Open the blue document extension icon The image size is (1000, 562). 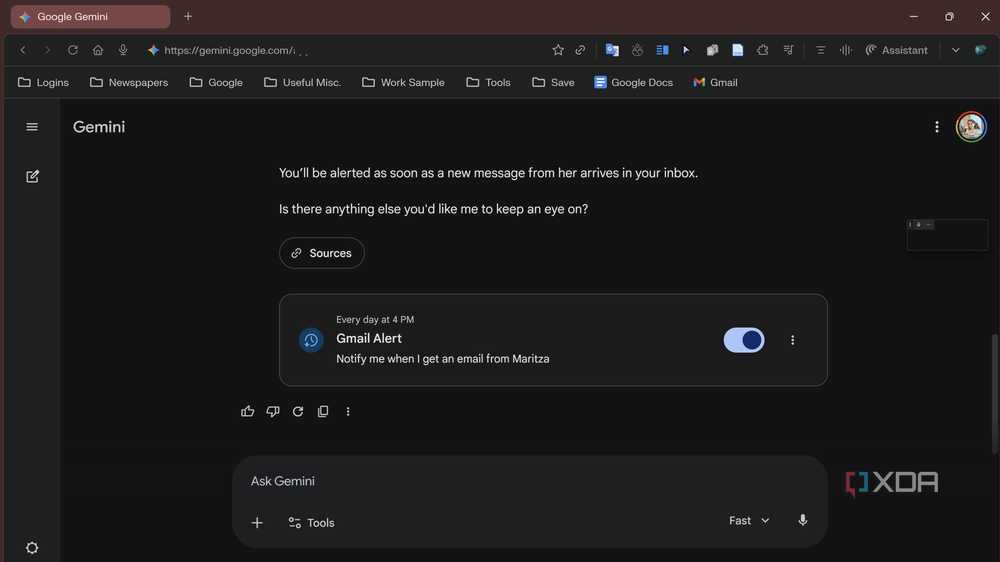click(738, 50)
